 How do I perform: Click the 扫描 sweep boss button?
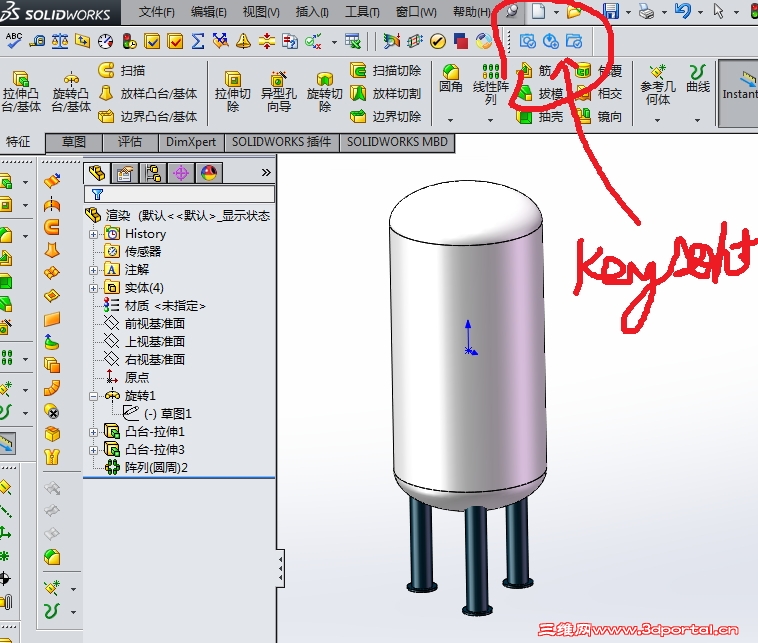coord(121,71)
